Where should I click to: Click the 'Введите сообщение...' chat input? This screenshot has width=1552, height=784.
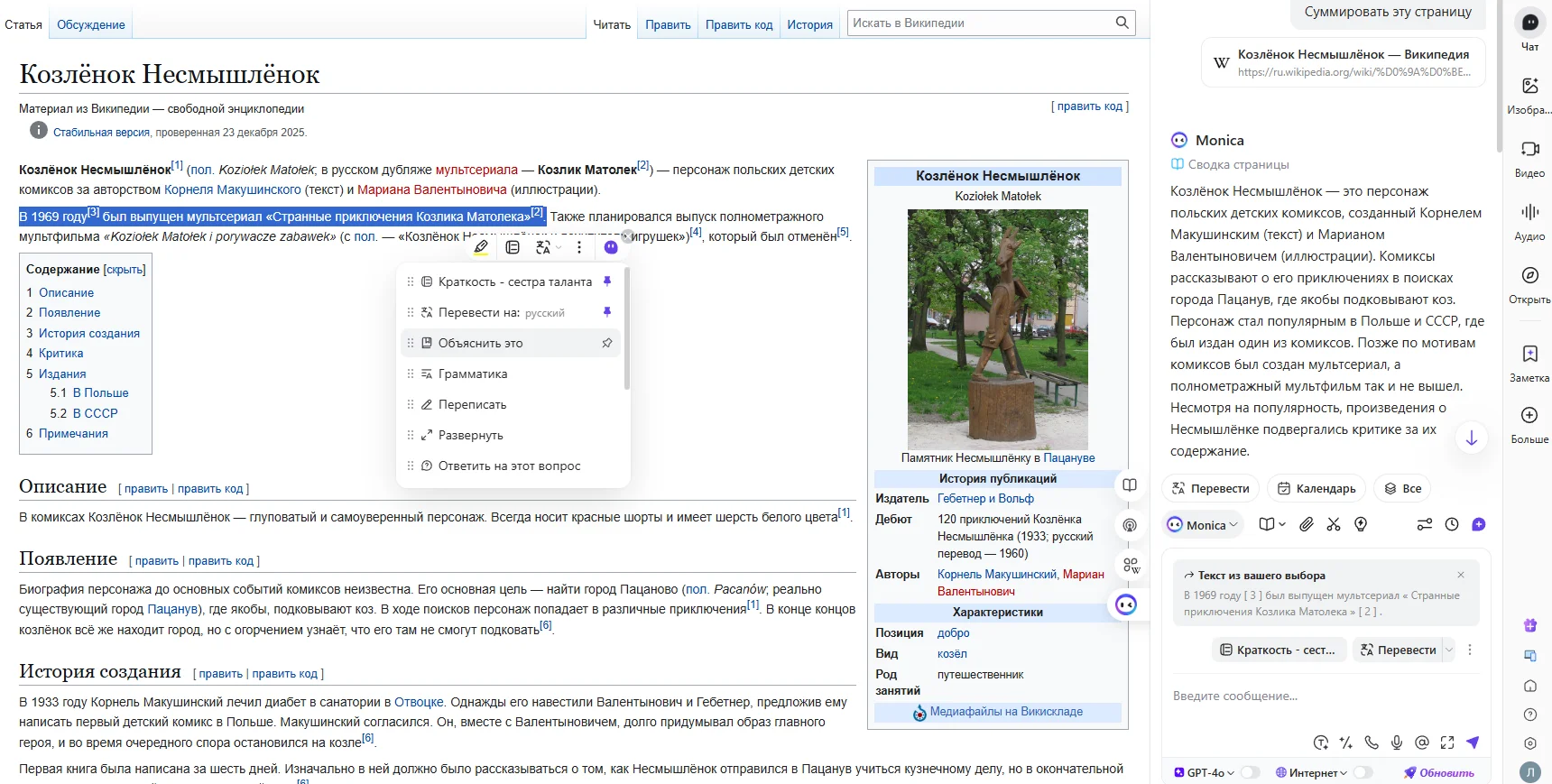click(x=1325, y=696)
